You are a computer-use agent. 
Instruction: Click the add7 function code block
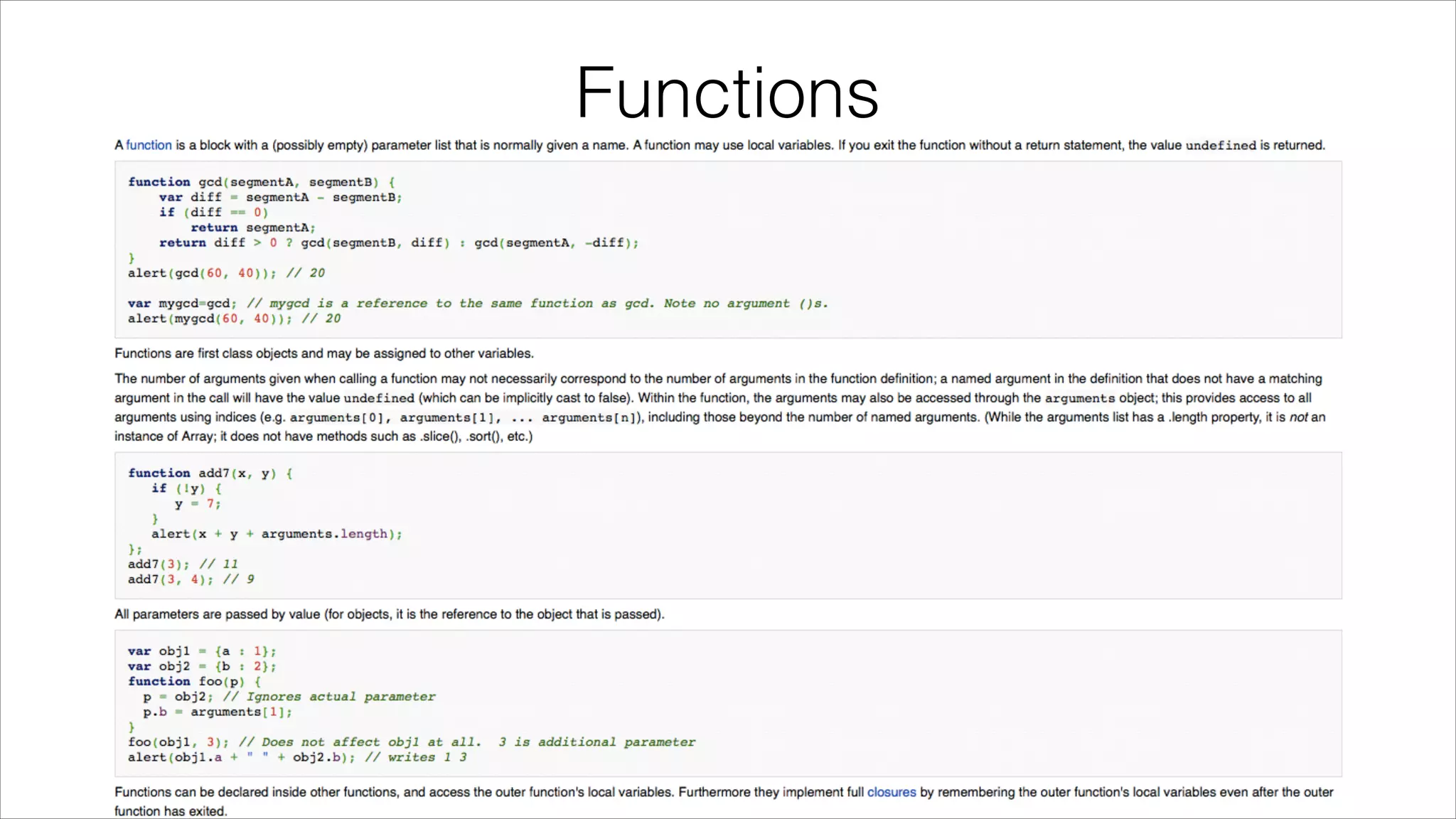tap(727, 526)
